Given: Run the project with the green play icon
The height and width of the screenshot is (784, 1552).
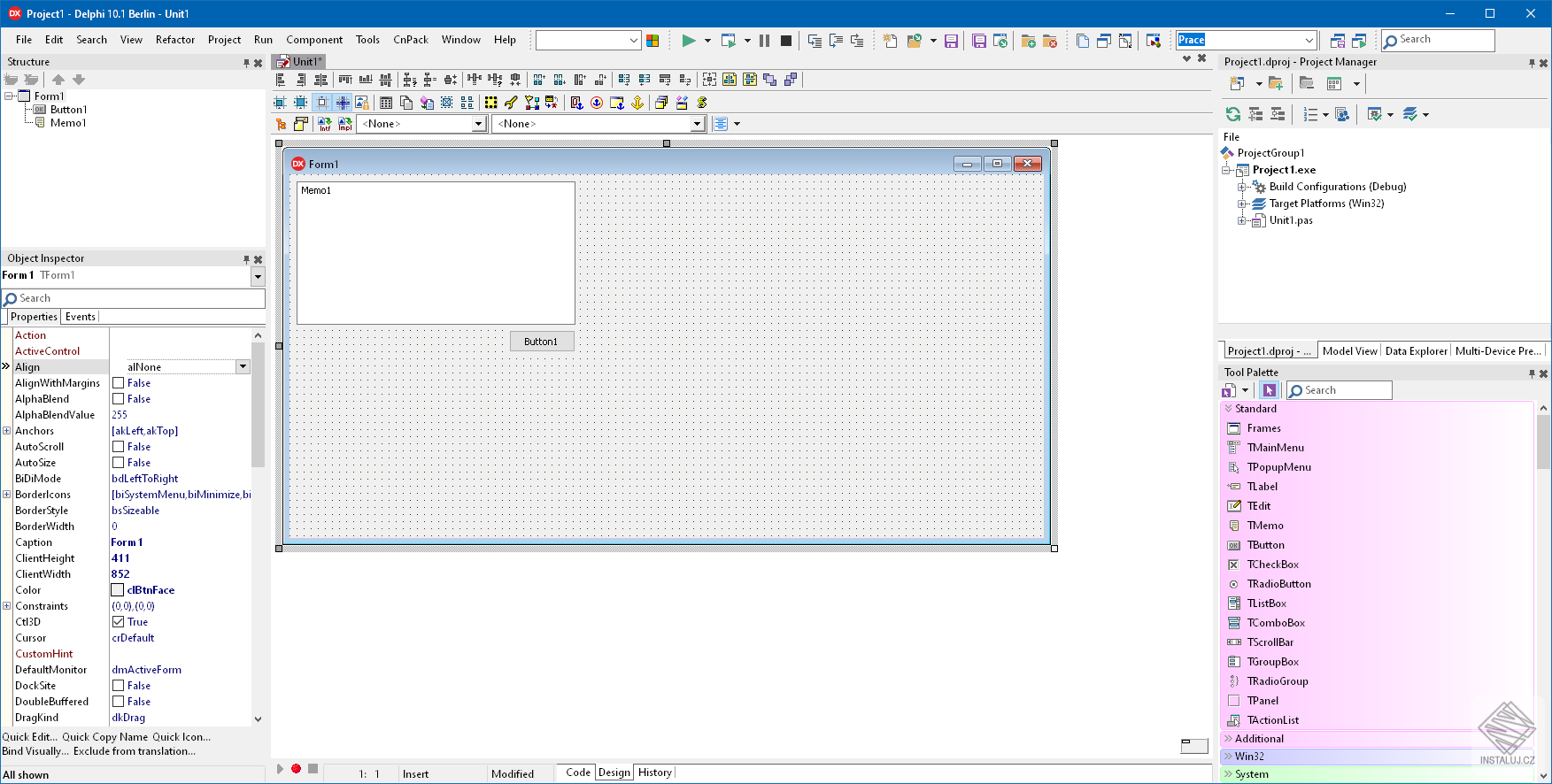Looking at the screenshot, I should 688,41.
